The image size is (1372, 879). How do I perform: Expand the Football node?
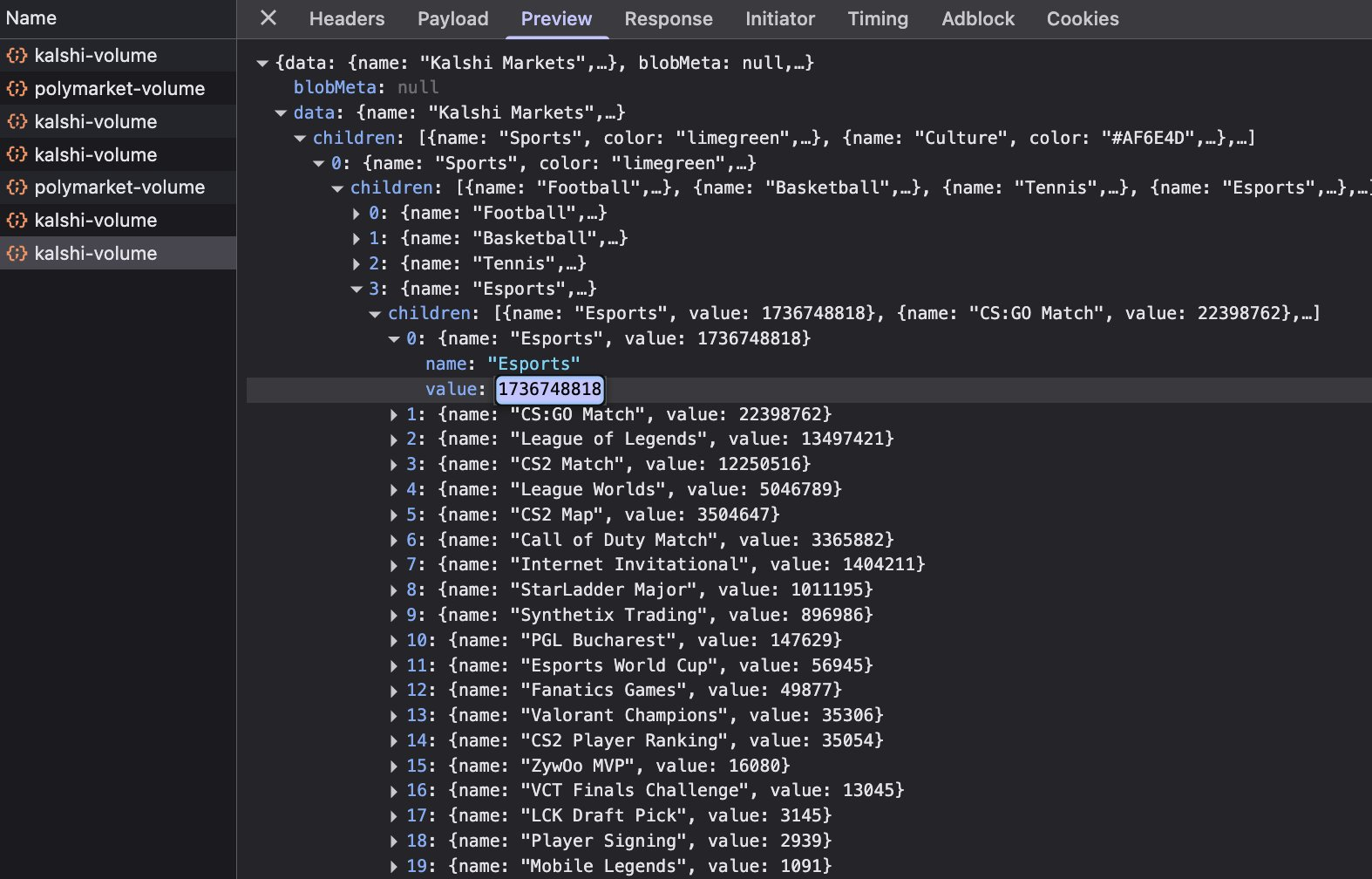356,214
